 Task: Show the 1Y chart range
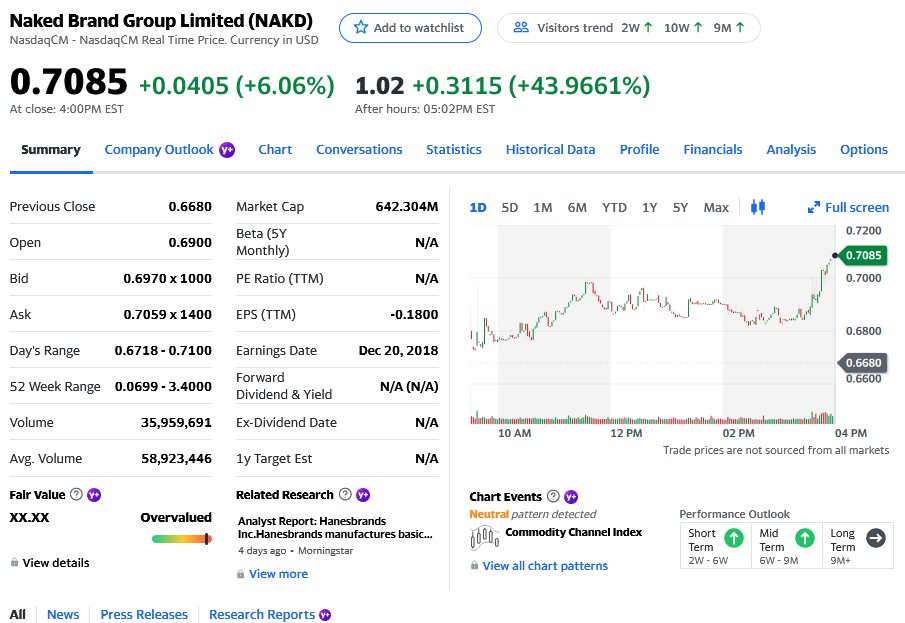650,207
